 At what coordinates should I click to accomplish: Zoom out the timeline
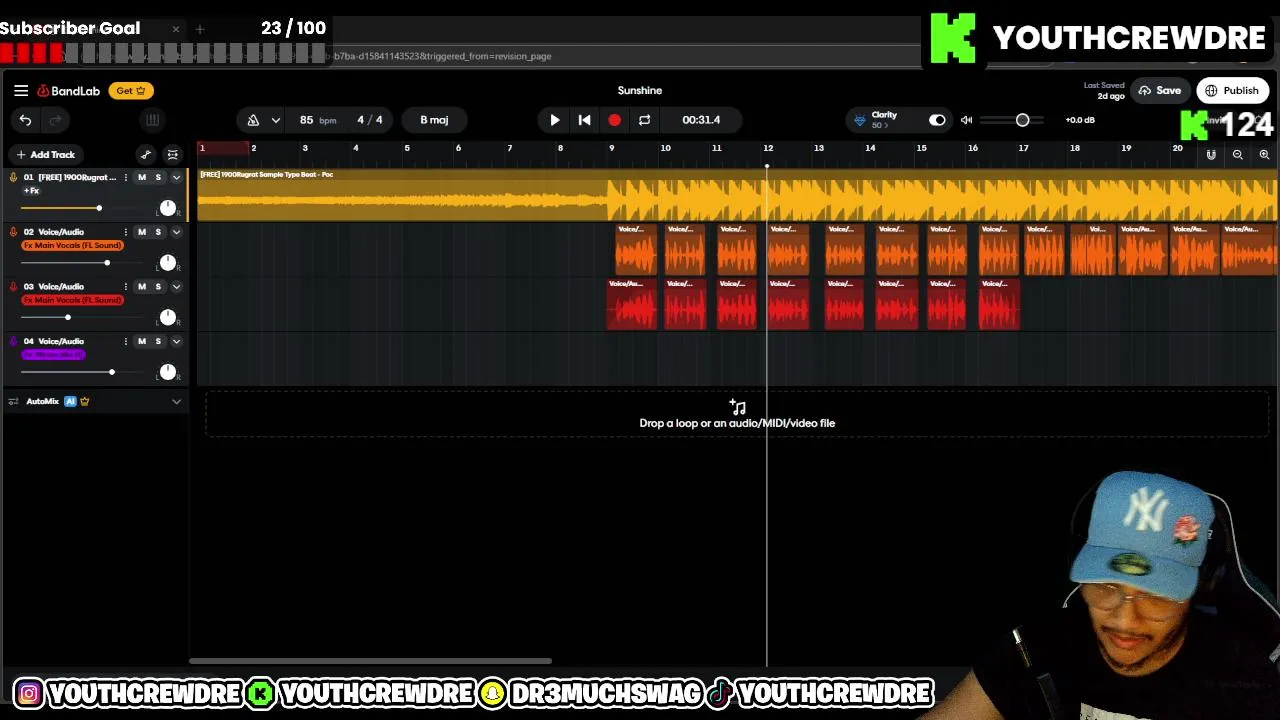[1238, 155]
